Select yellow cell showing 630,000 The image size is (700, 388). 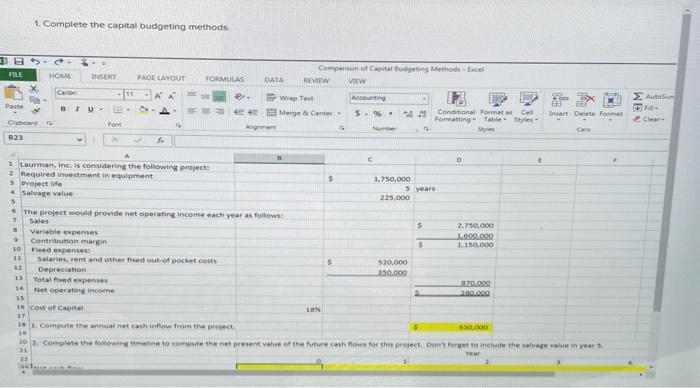[x=451, y=327]
